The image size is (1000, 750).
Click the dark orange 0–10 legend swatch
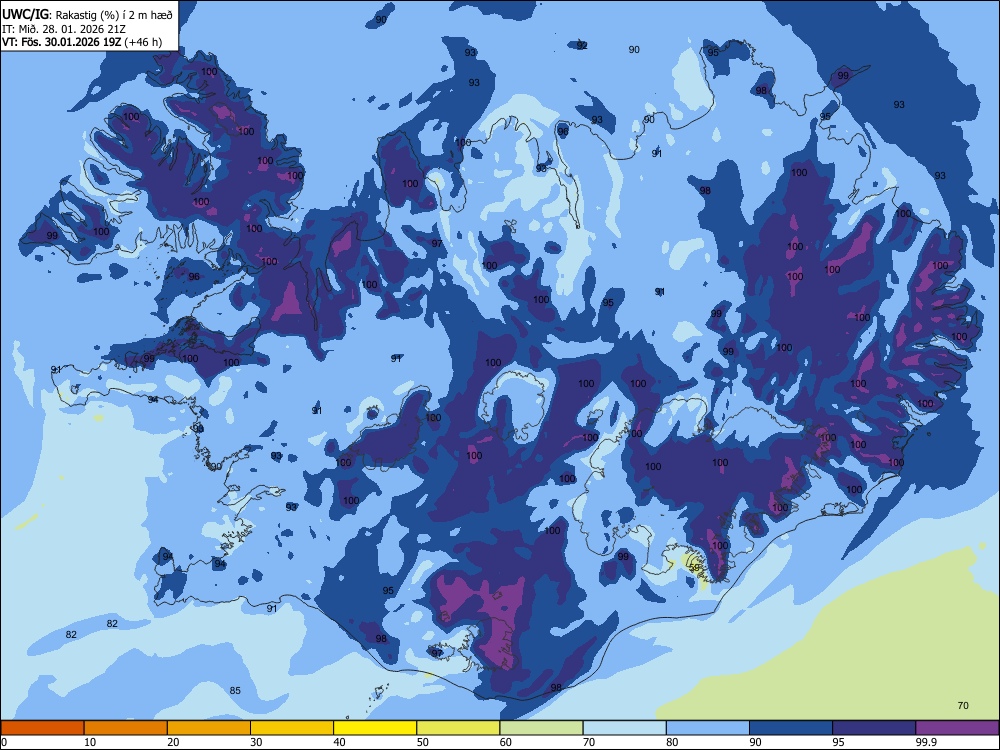pos(42,728)
